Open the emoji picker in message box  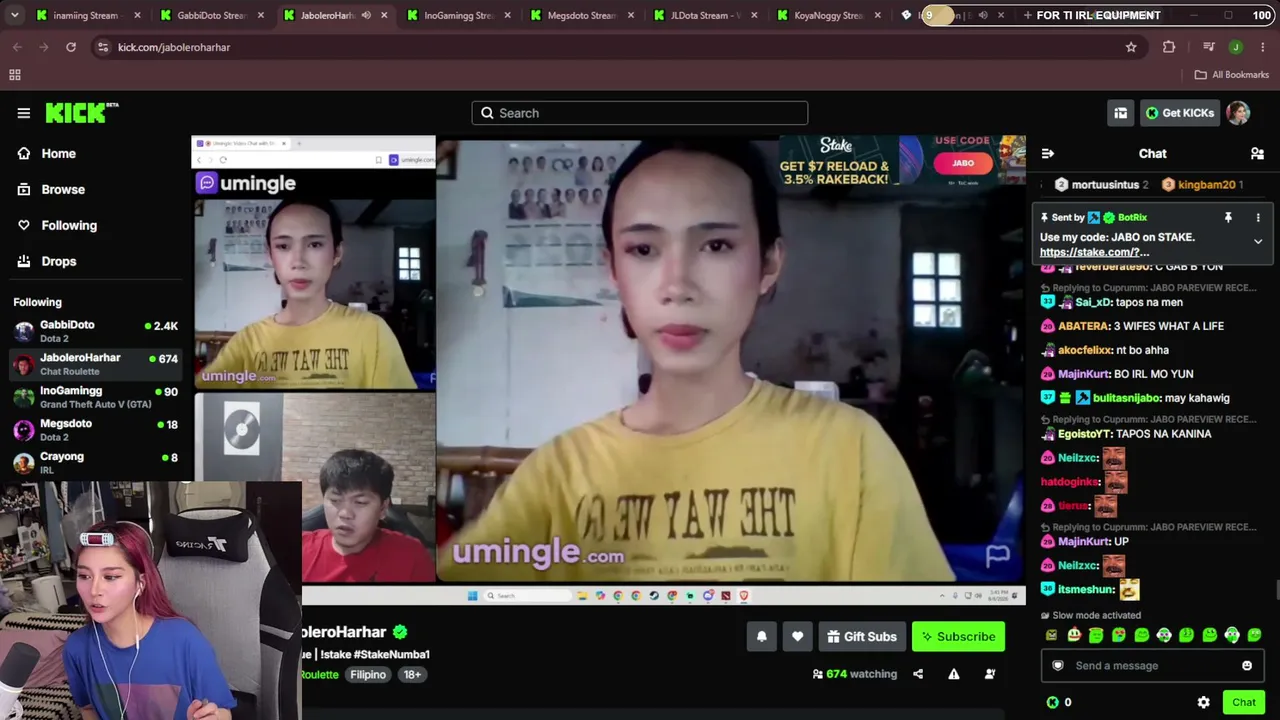point(1246,665)
